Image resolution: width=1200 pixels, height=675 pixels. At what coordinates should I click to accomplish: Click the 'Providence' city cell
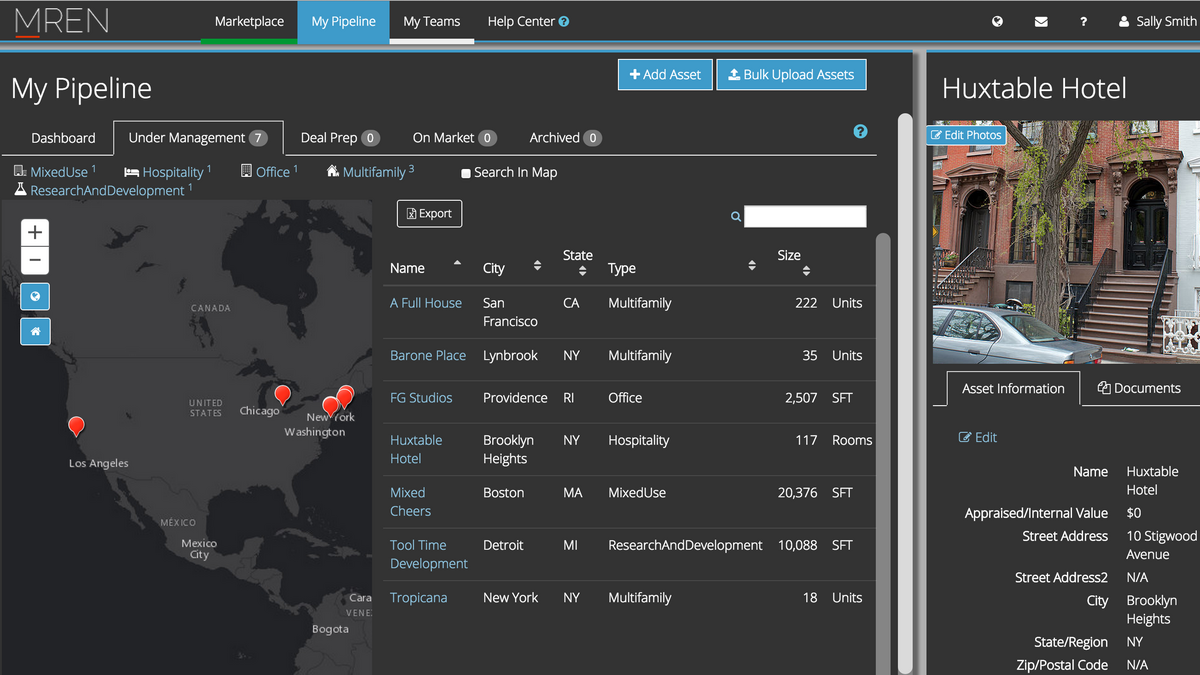click(x=515, y=398)
